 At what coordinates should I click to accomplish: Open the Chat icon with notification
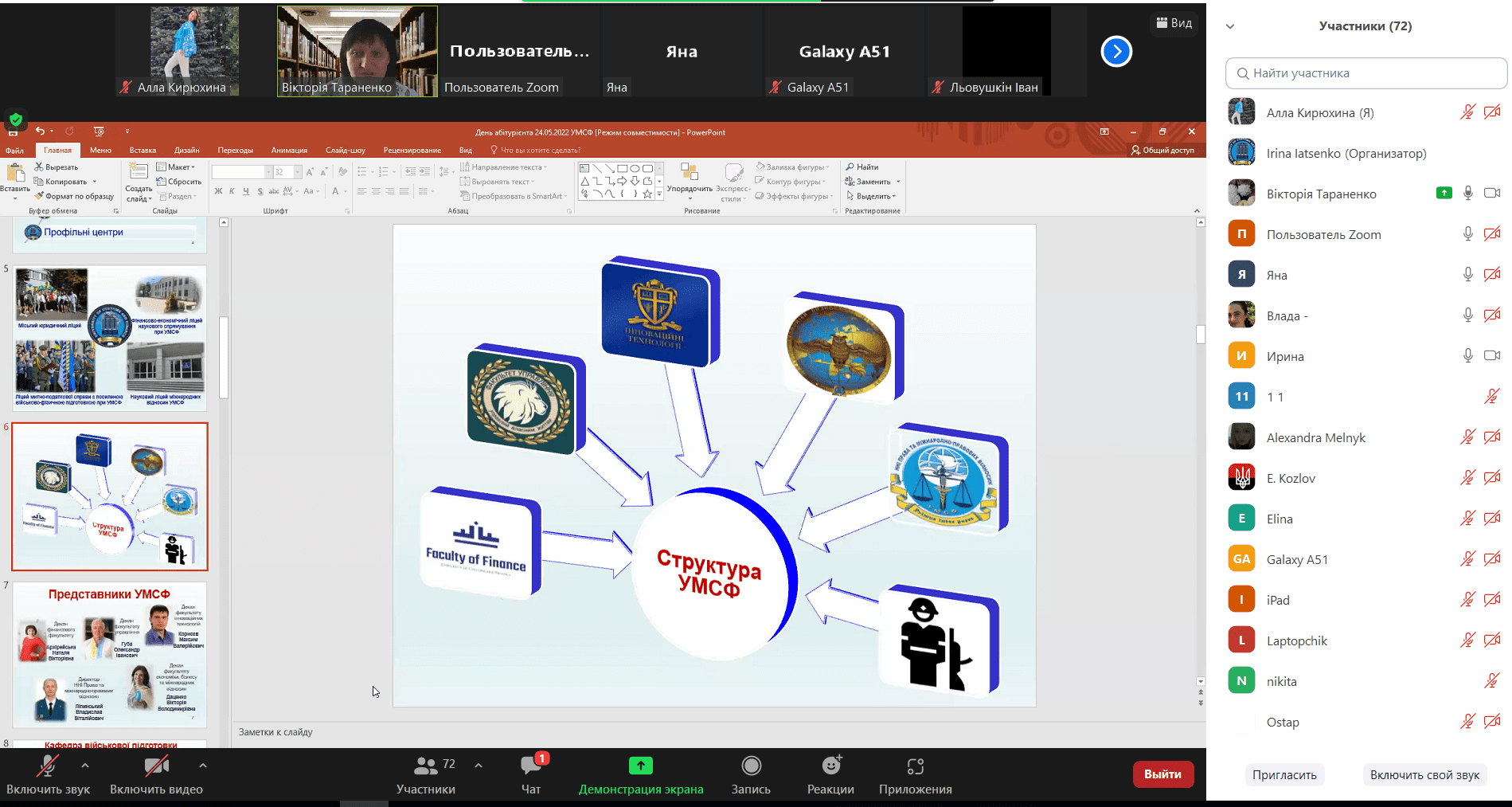[x=531, y=765]
